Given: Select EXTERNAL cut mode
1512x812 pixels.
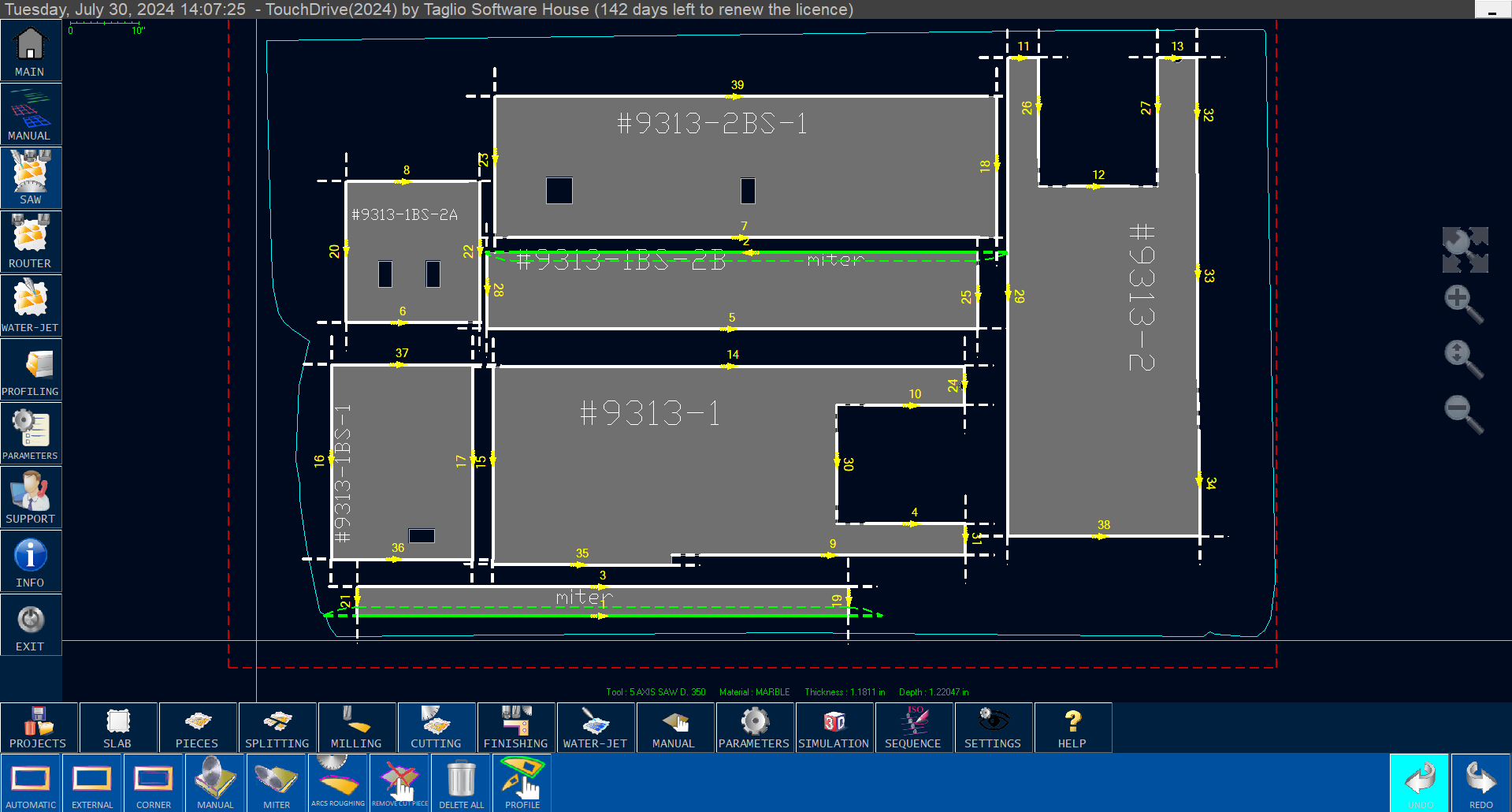Looking at the screenshot, I should pyautogui.click(x=92, y=783).
